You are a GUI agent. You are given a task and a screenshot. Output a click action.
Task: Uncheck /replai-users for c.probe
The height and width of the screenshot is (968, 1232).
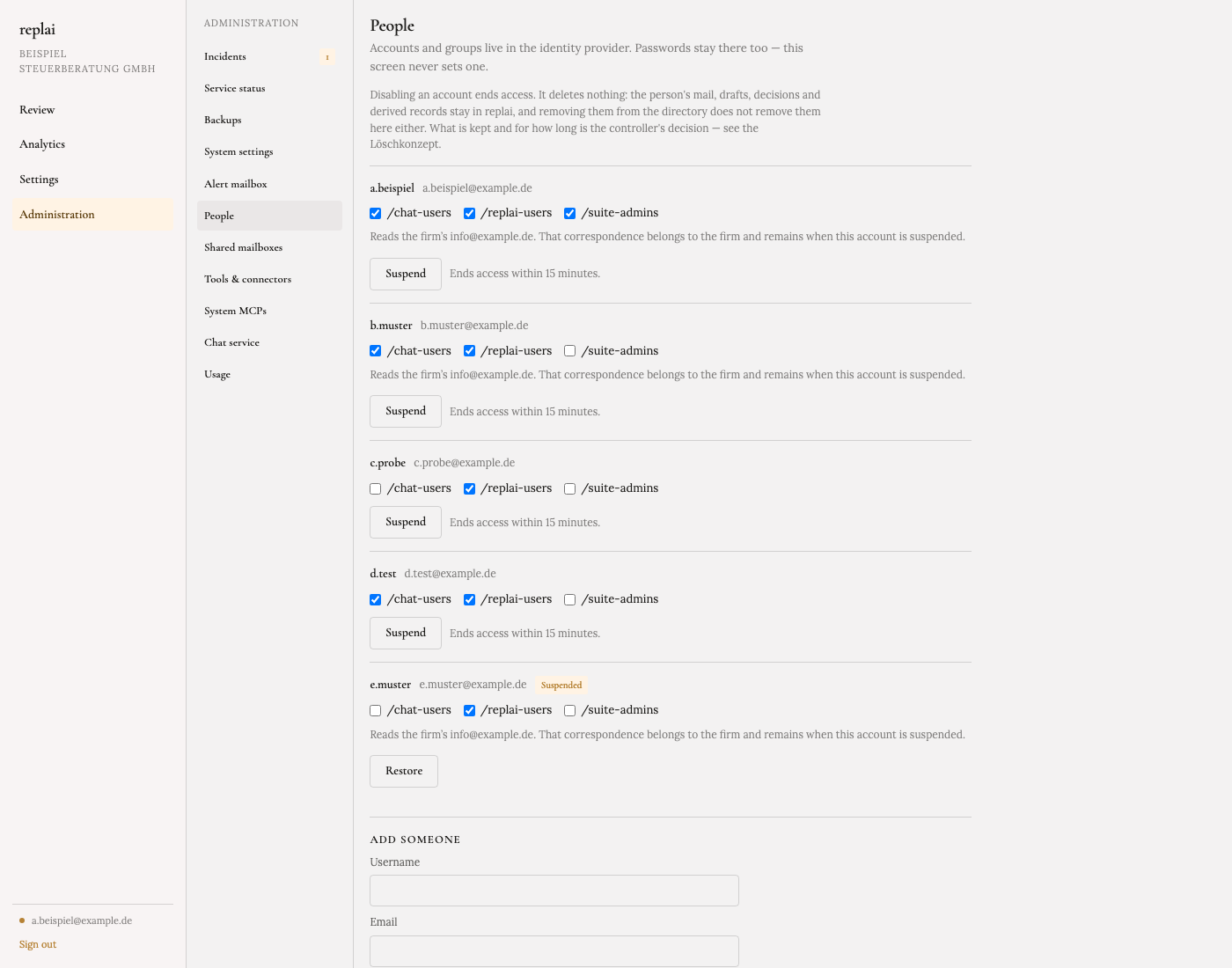point(470,488)
